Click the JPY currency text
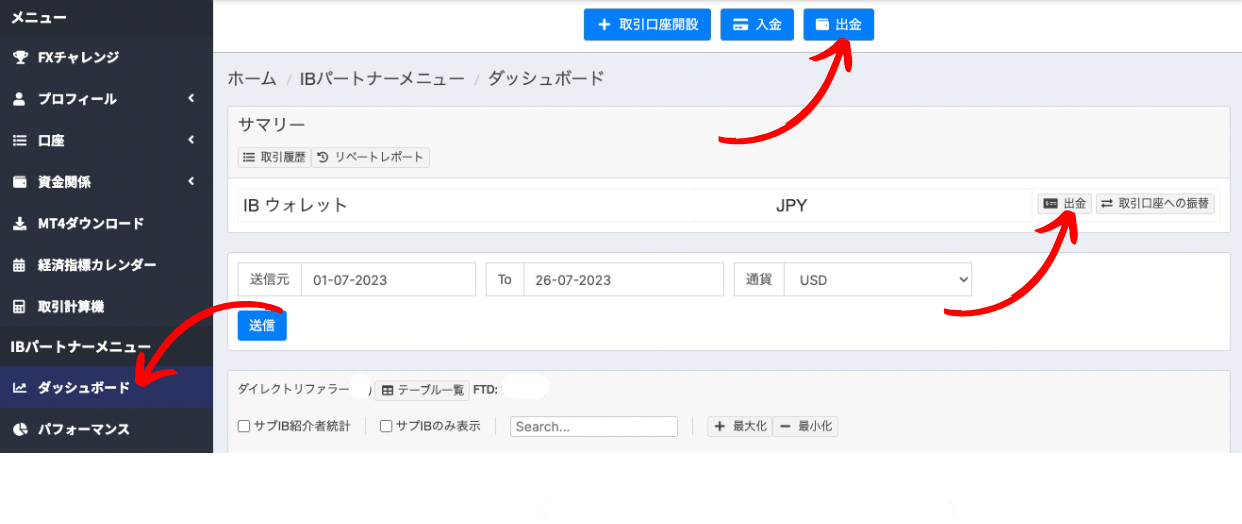 tap(791, 205)
